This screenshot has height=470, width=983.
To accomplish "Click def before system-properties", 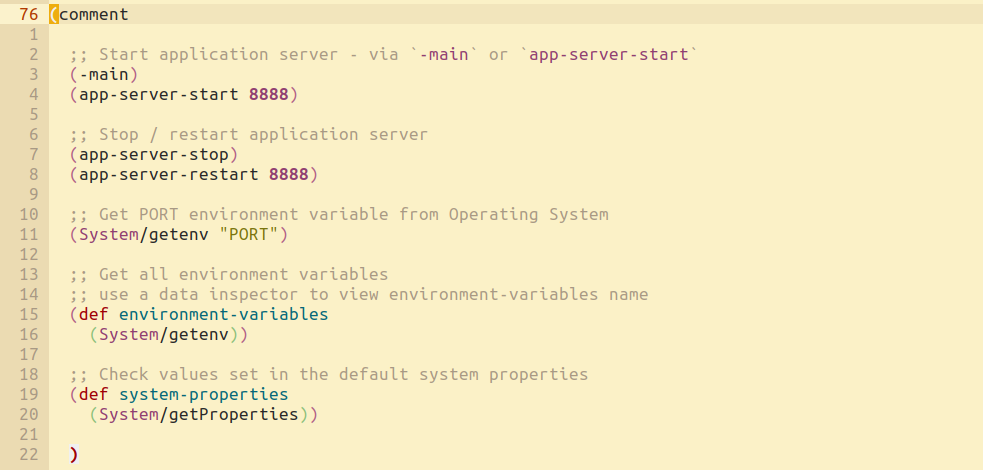I will 93,394.
